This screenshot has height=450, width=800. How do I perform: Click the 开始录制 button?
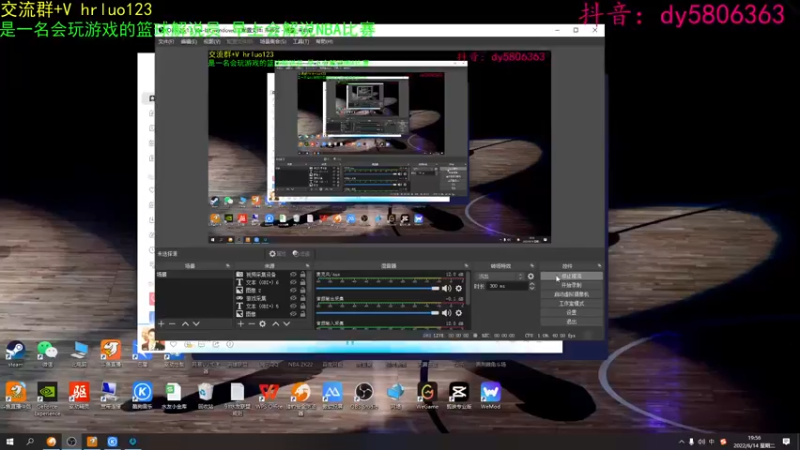tap(571, 285)
